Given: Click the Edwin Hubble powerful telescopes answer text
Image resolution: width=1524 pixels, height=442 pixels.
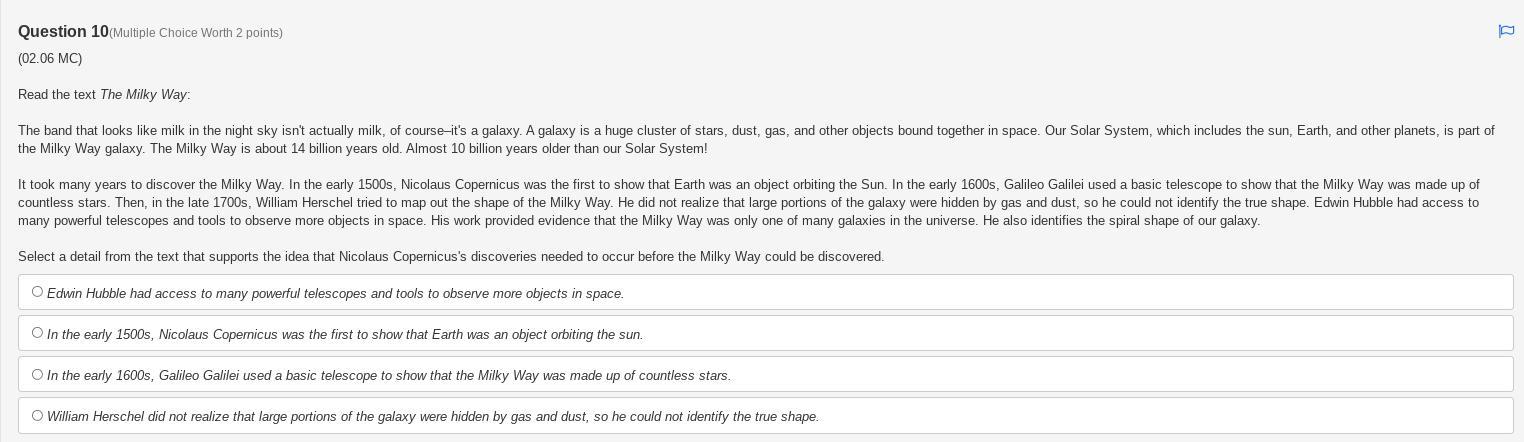Looking at the screenshot, I should 335,294.
